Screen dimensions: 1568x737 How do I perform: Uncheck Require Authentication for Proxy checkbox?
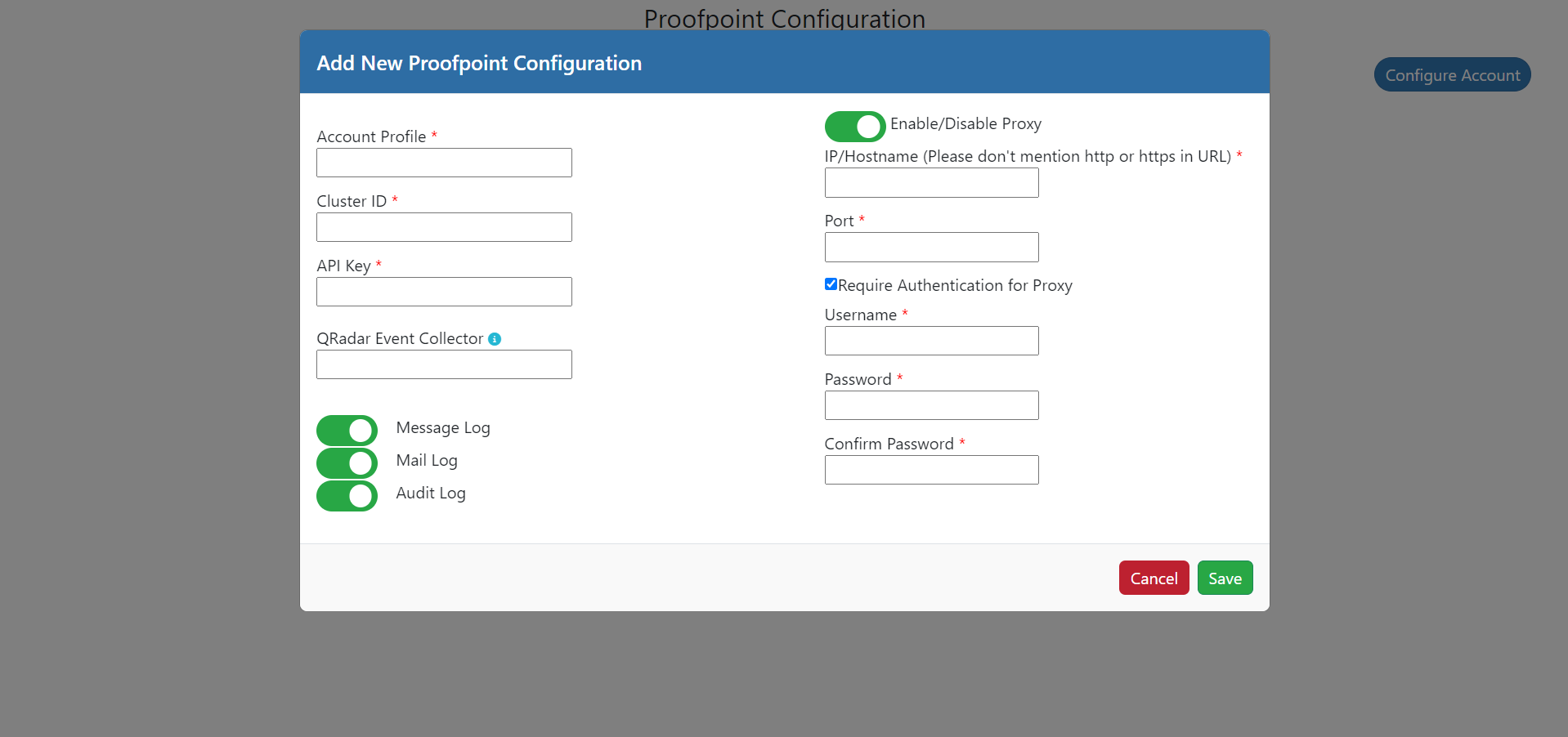pos(831,284)
